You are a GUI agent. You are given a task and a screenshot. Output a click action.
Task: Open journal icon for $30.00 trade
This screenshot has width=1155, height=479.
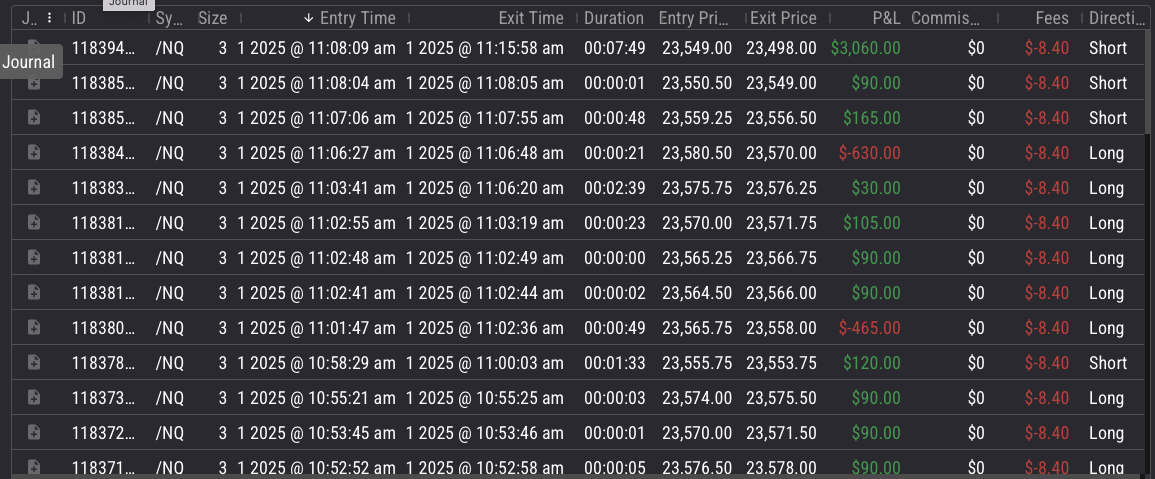coord(33,187)
